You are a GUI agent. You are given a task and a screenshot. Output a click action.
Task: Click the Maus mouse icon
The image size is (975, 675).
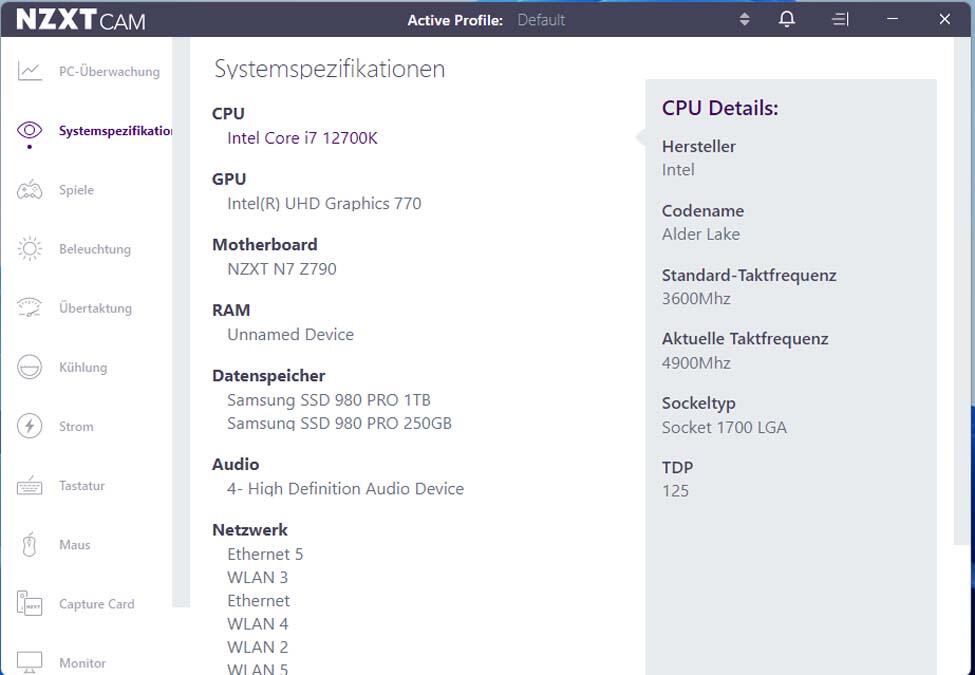pyautogui.click(x=29, y=544)
